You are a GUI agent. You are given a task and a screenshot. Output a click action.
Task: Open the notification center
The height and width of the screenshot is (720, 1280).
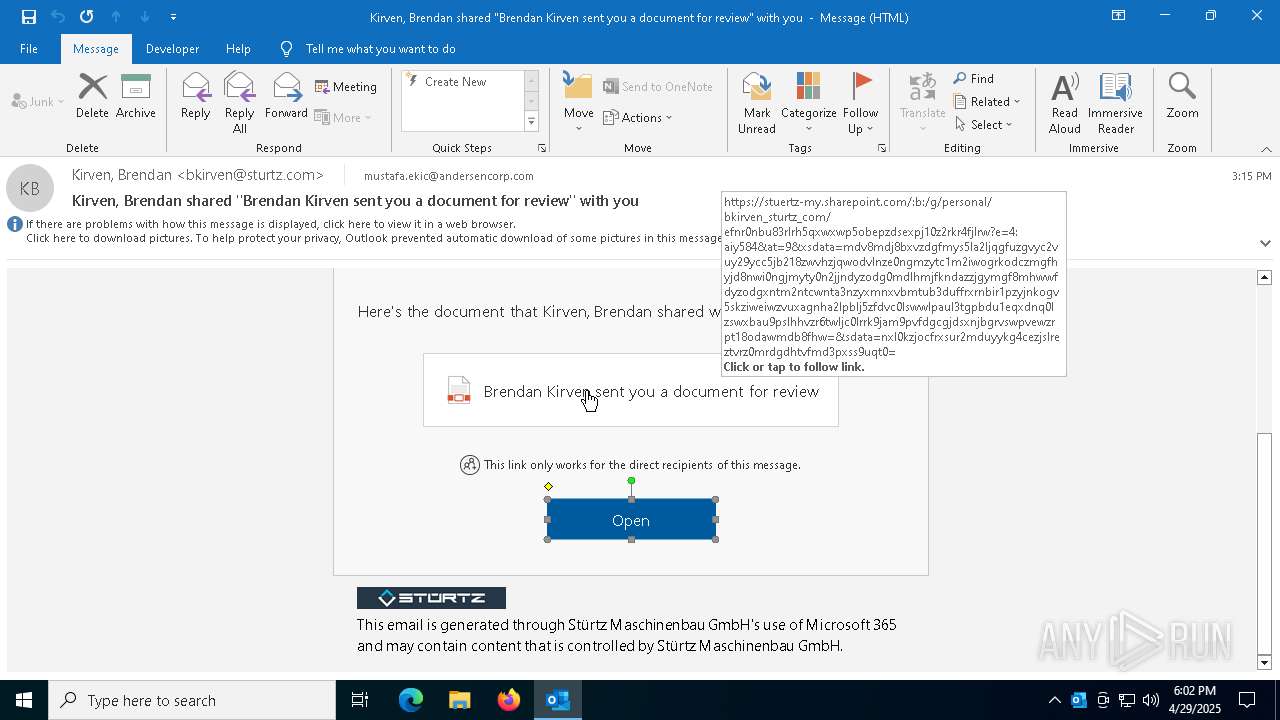point(1247,700)
